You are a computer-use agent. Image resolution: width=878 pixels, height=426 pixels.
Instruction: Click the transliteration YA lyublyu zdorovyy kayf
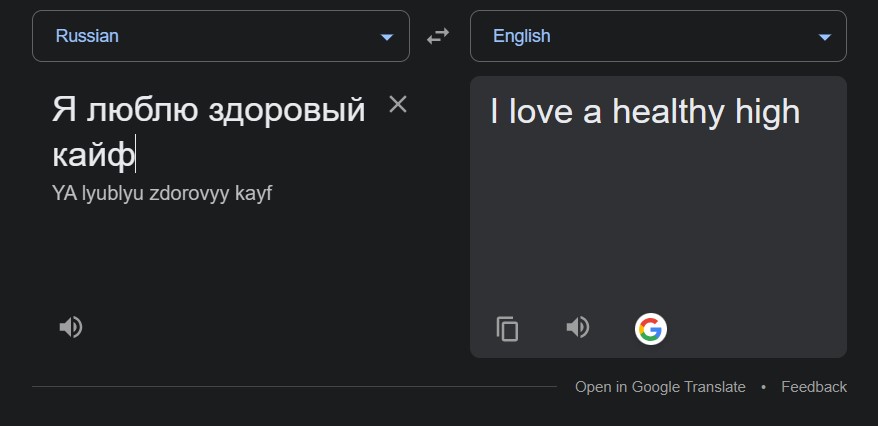[x=162, y=193]
